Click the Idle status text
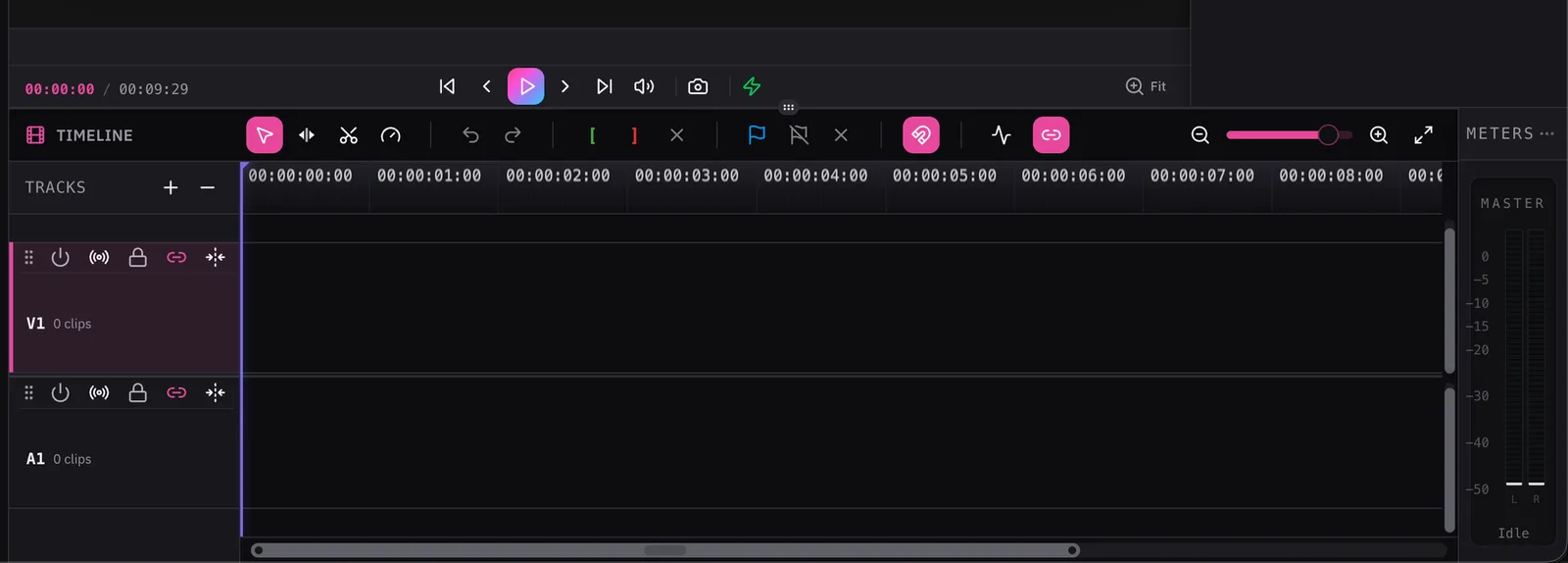This screenshot has height=563, width=1568. 1513,533
